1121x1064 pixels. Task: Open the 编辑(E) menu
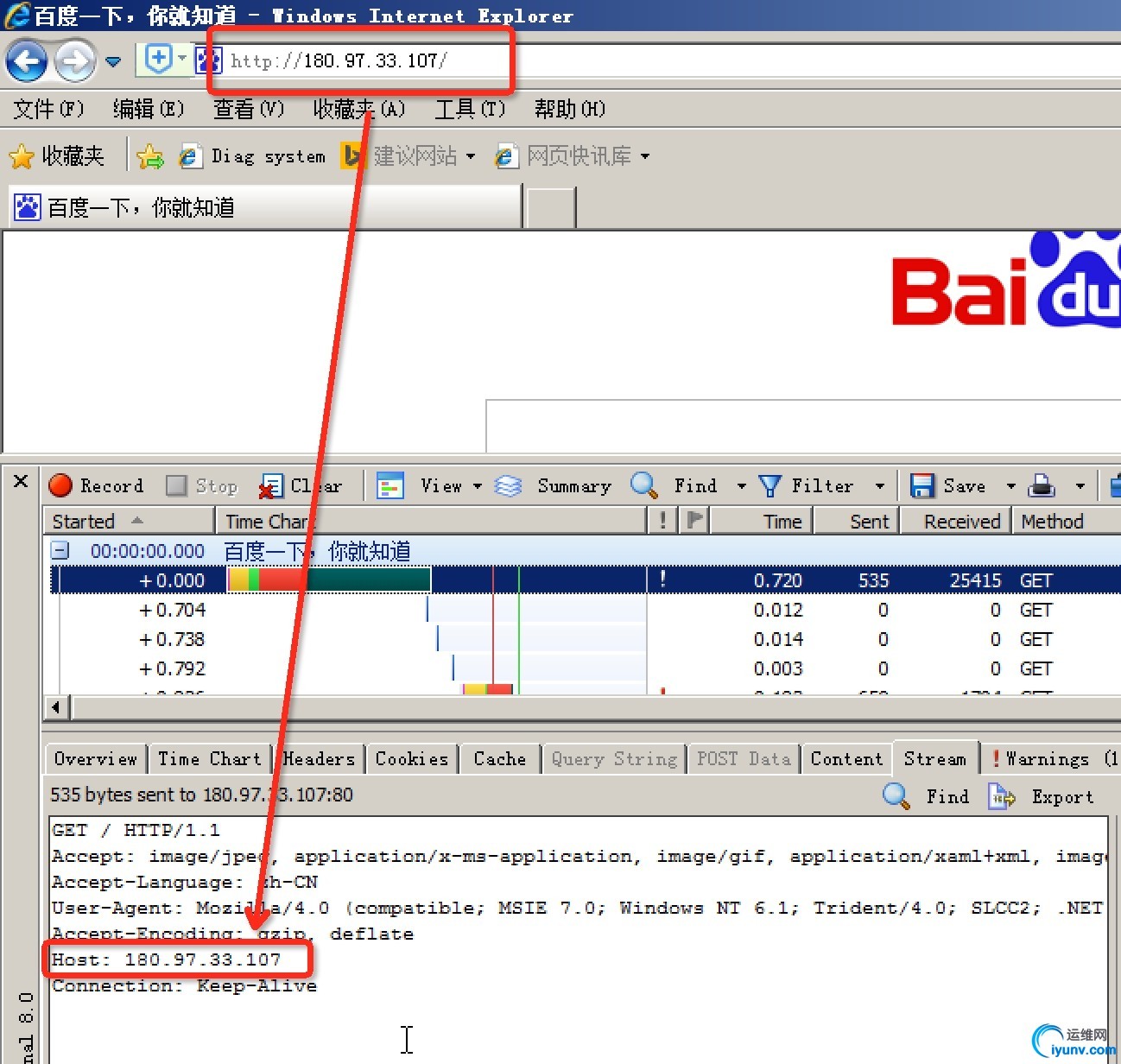point(149,109)
